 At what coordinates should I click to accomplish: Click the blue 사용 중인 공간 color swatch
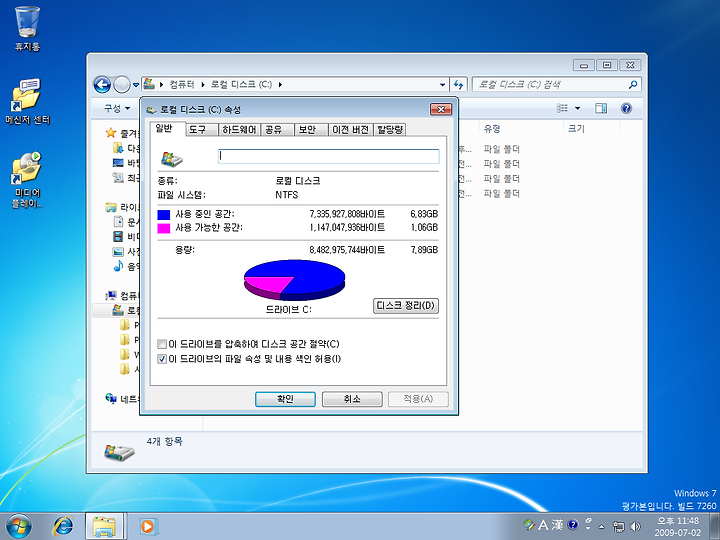coord(163,214)
